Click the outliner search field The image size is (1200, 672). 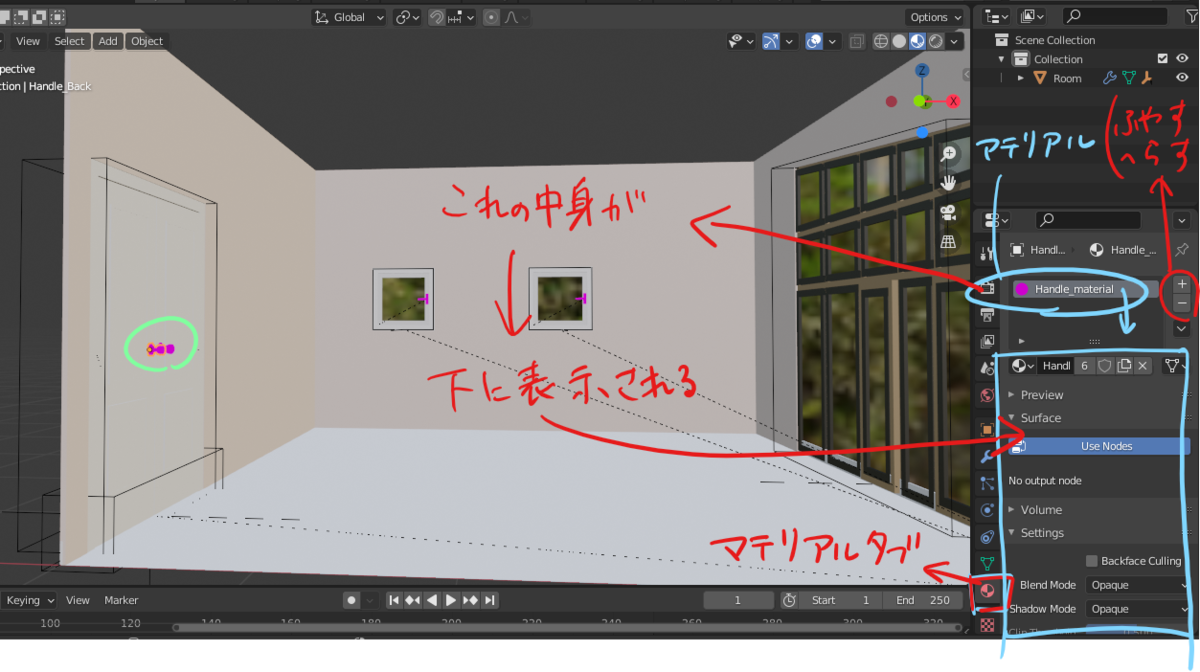pos(1114,16)
